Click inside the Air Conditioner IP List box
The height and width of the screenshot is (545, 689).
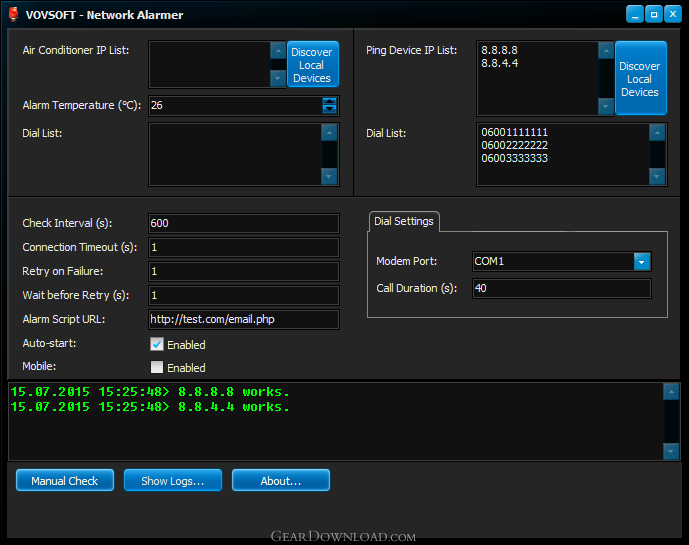[210, 65]
